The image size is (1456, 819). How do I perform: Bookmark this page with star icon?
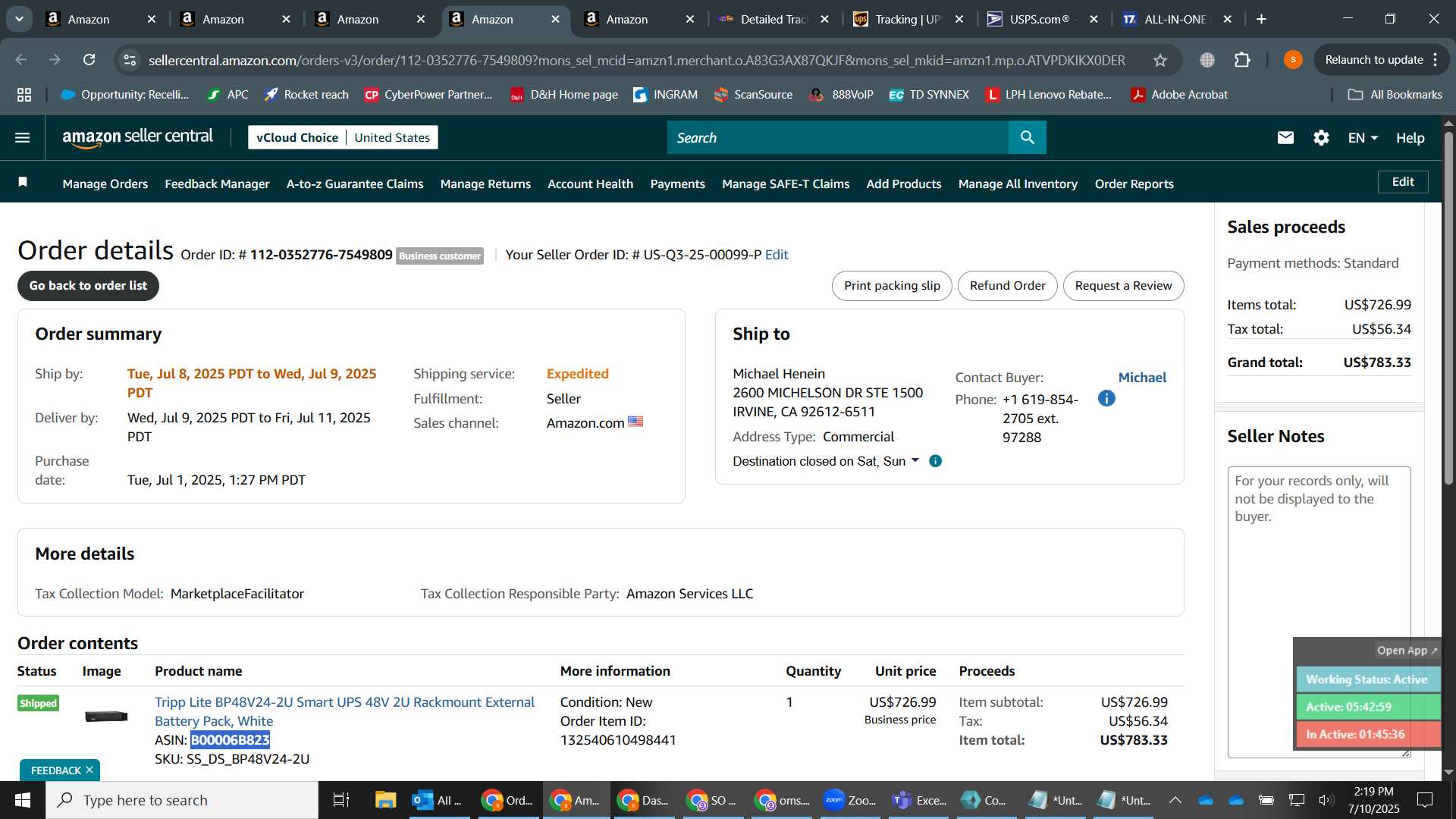point(1159,60)
